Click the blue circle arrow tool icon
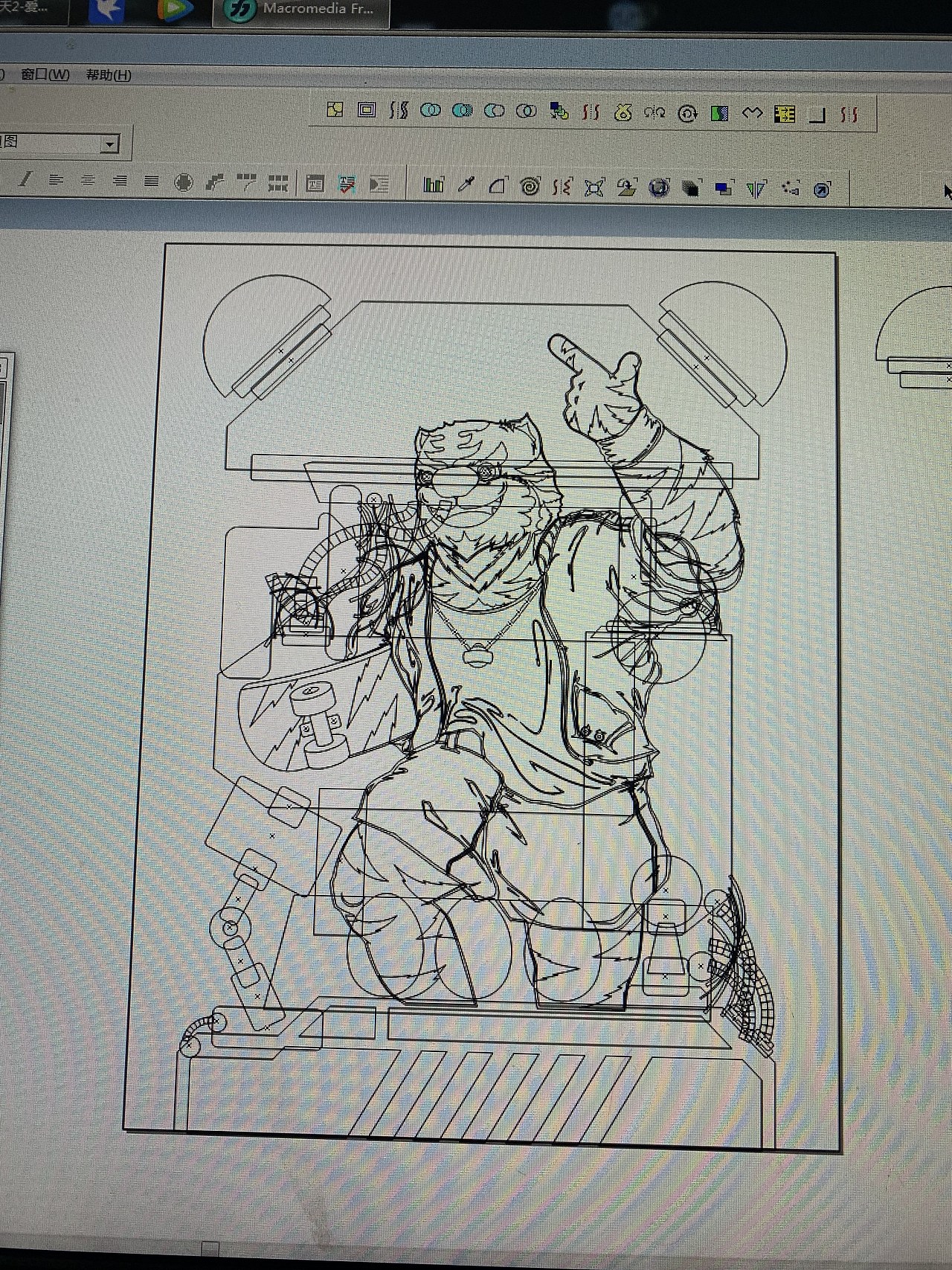952x1270 pixels. [x=822, y=190]
